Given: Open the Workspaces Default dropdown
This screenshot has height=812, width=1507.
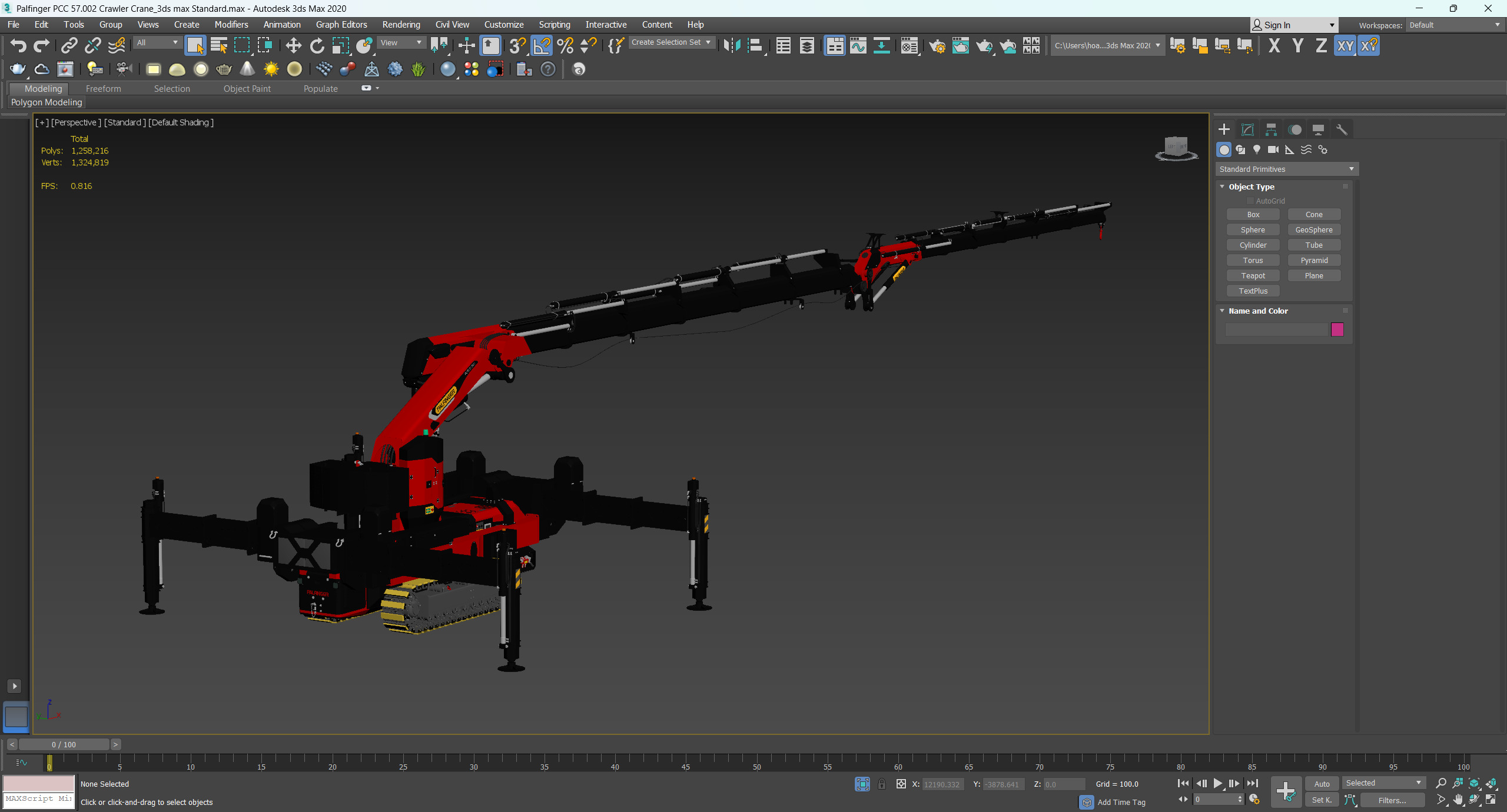Looking at the screenshot, I should pyautogui.click(x=1455, y=25).
